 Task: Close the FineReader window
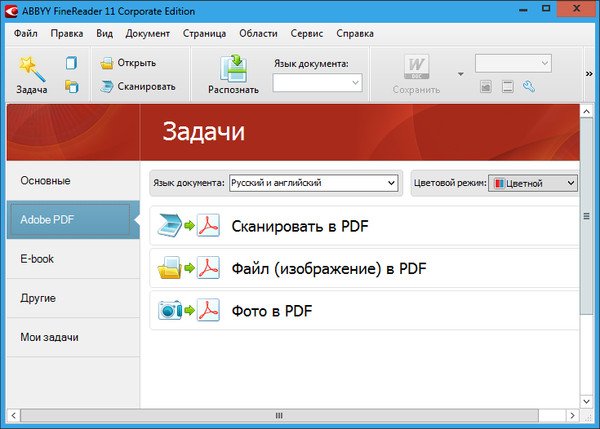coord(577,8)
